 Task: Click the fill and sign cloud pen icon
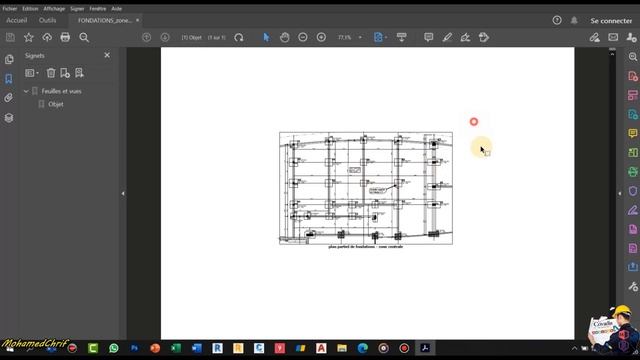[595, 38]
